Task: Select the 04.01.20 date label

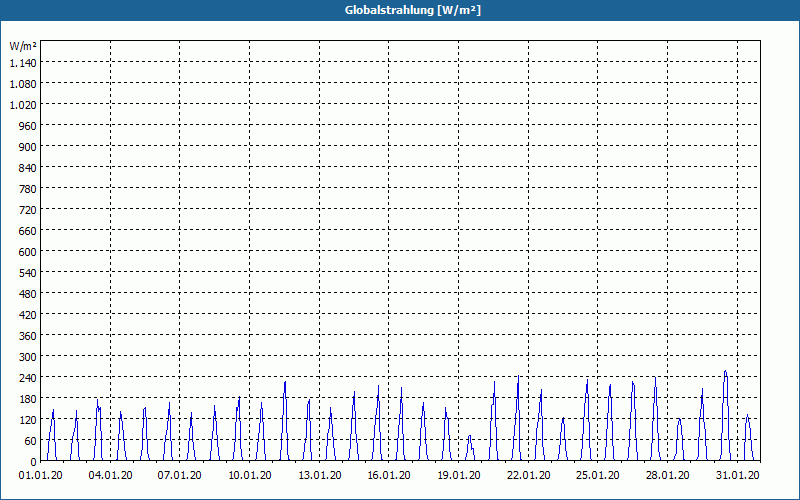Action: 110,476
